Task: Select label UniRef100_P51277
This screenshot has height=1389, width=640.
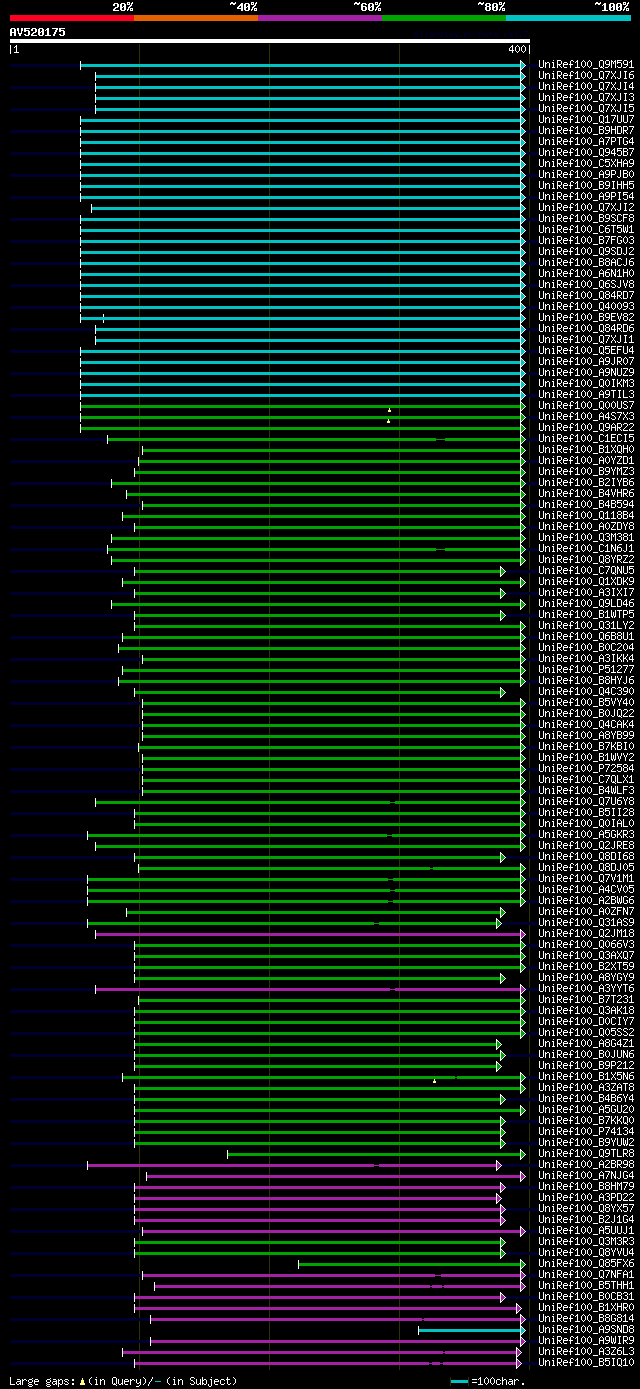Action: click(x=586, y=669)
